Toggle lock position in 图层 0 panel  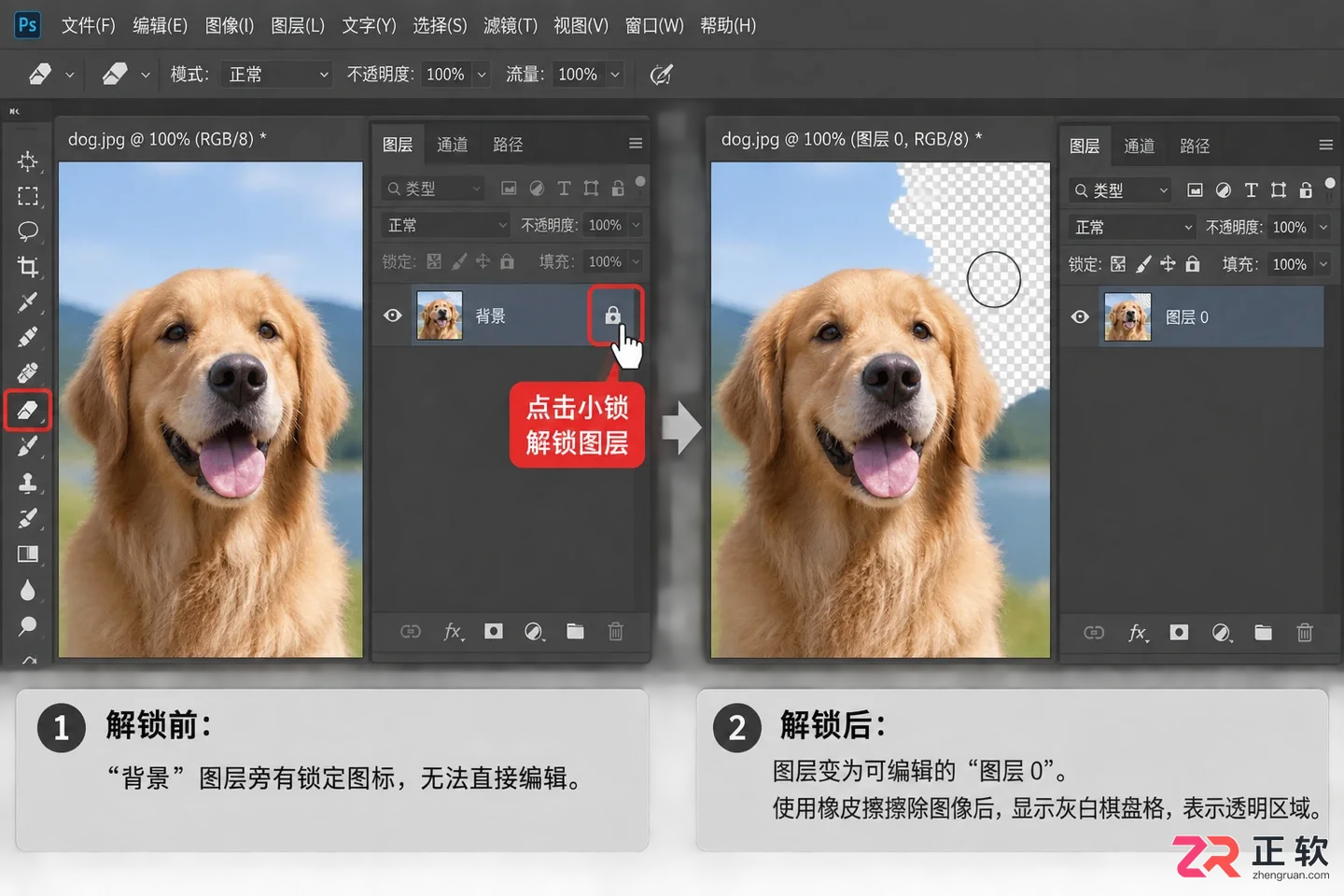click(1168, 264)
